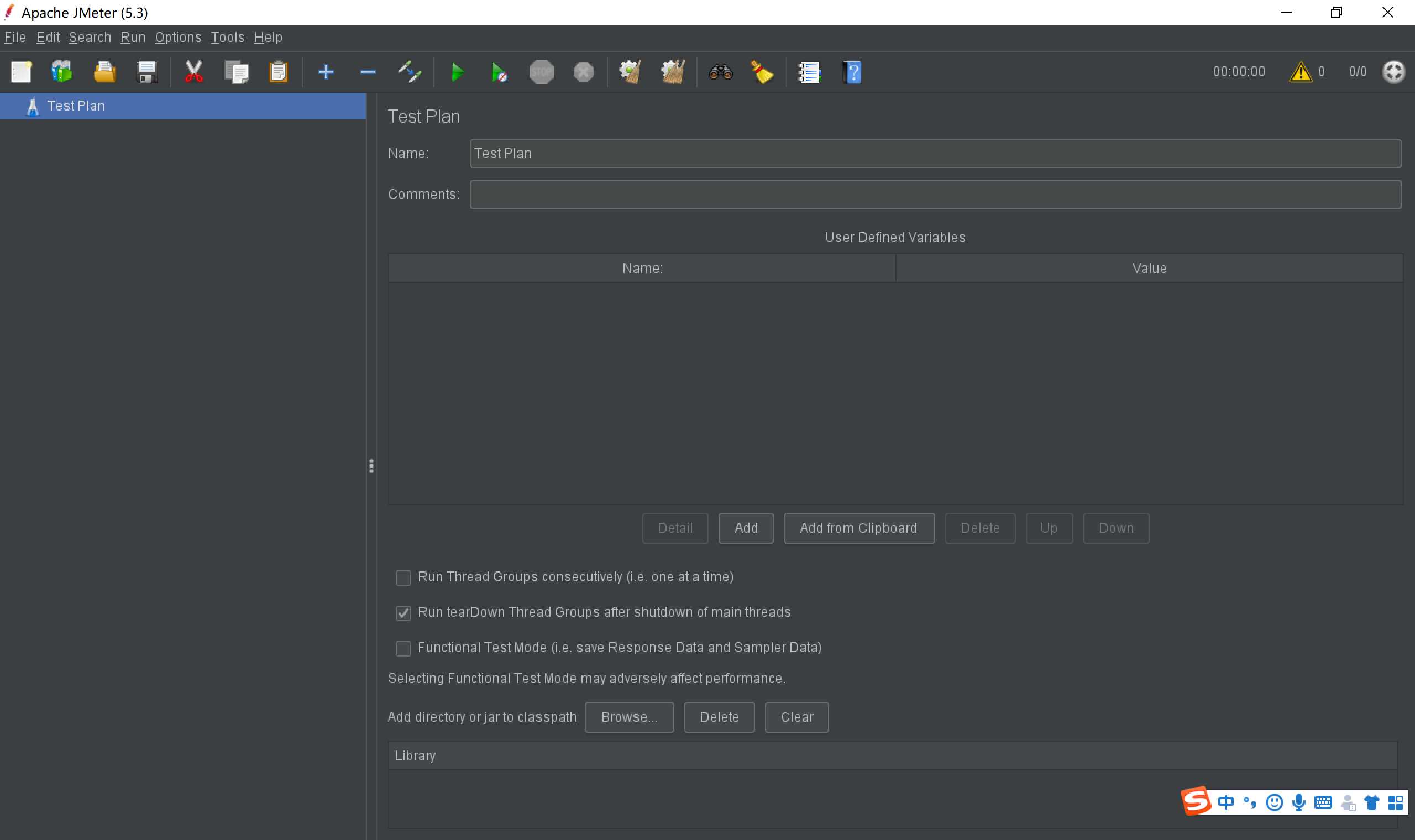This screenshot has width=1415, height=840.
Task: Click the Search binoculars icon
Action: pos(720,72)
